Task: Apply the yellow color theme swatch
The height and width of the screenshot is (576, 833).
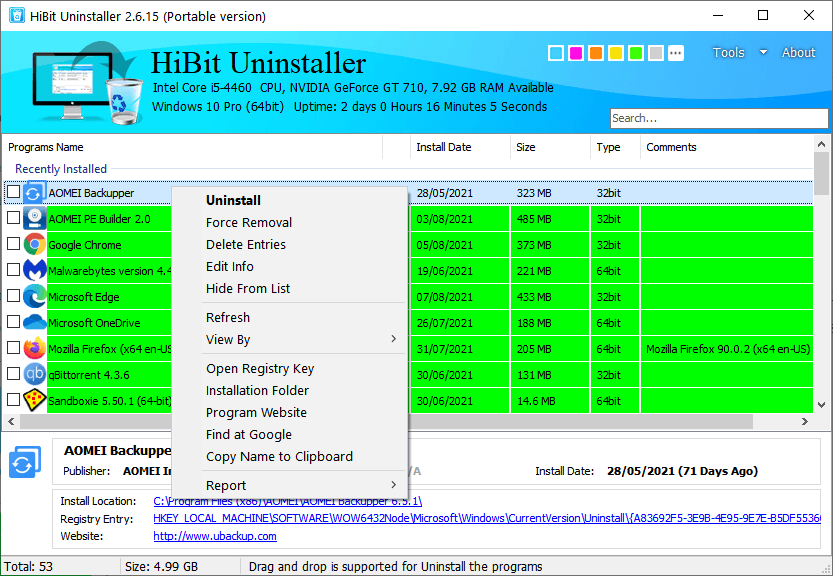Action: point(616,53)
